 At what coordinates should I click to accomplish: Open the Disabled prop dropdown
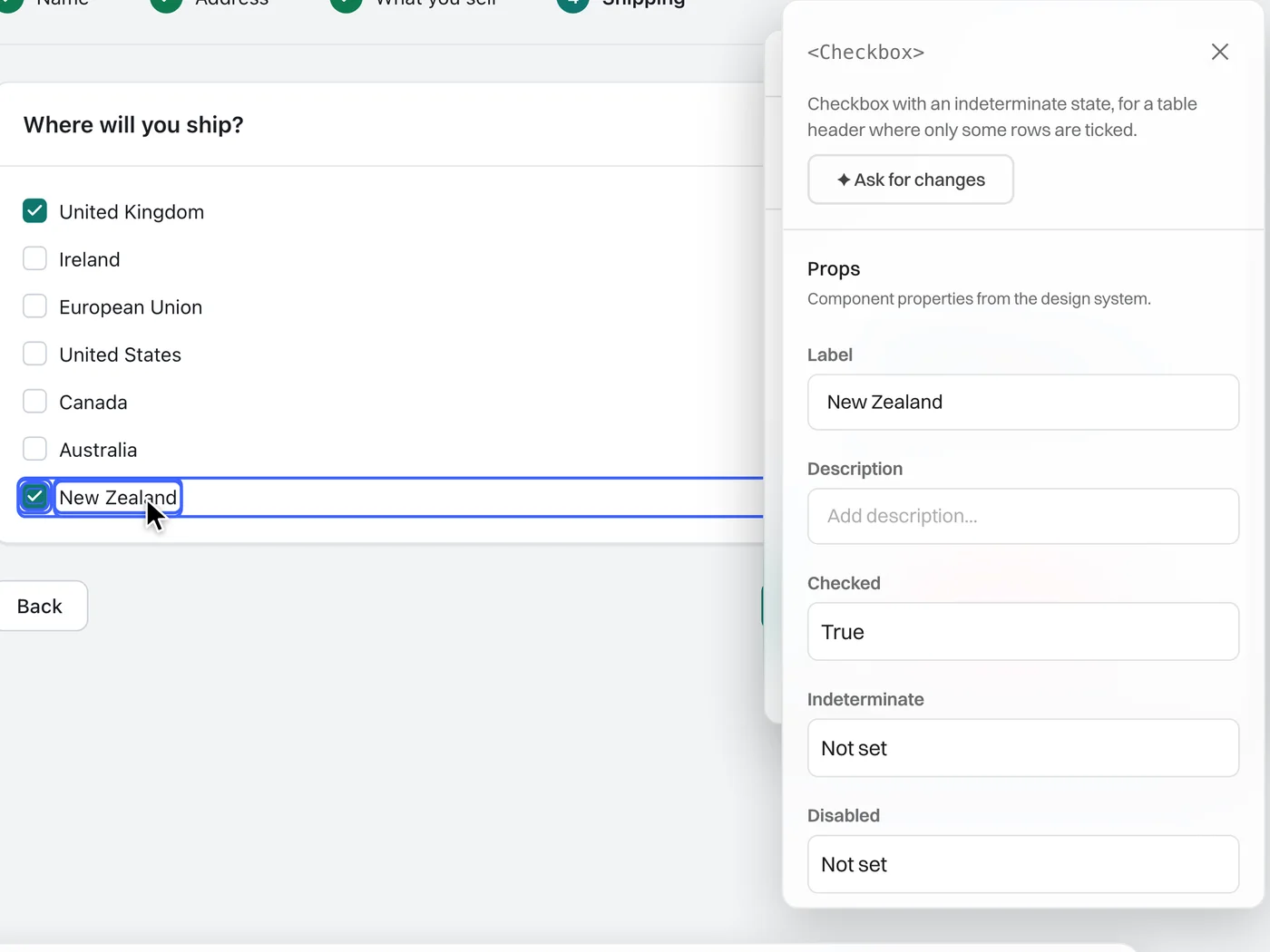coord(1023,864)
